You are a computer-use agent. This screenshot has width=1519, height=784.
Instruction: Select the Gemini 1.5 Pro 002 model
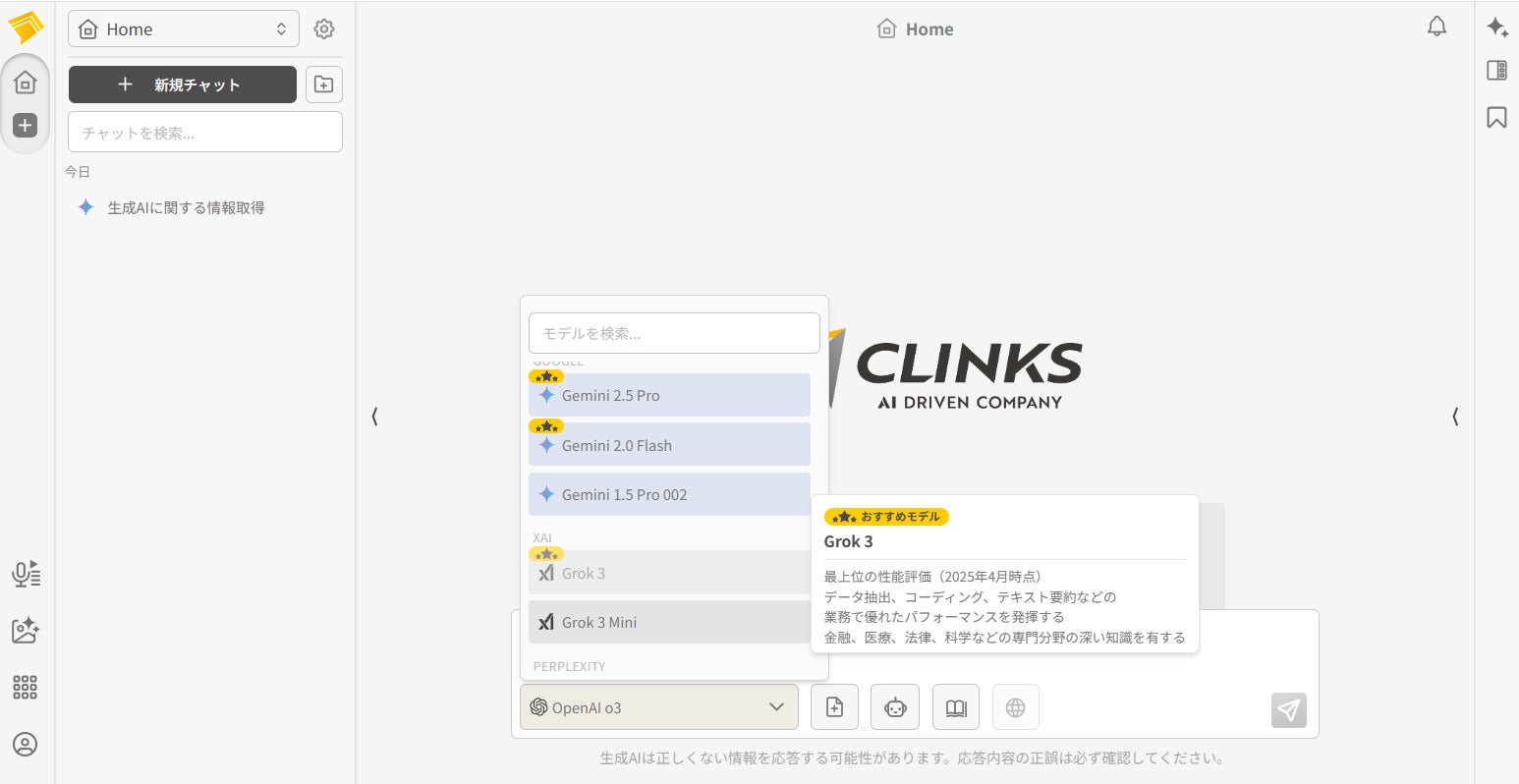(669, 494)
